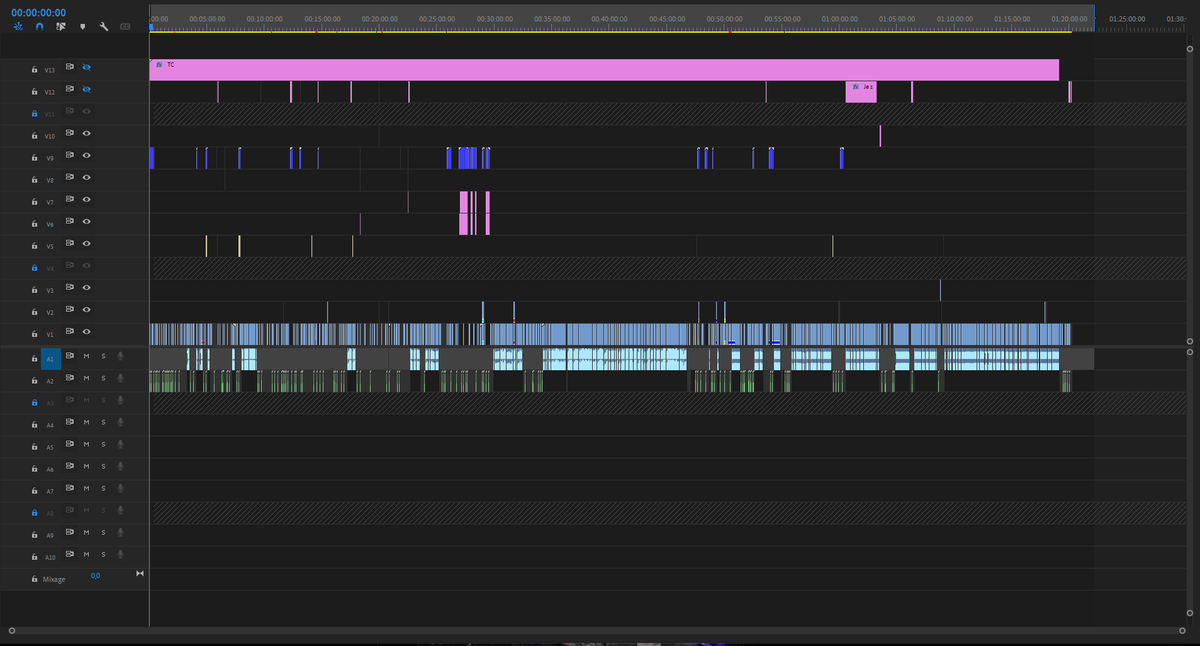Lock the V13 track
This screenshot has height=646, width=1200.
(35, 70)
